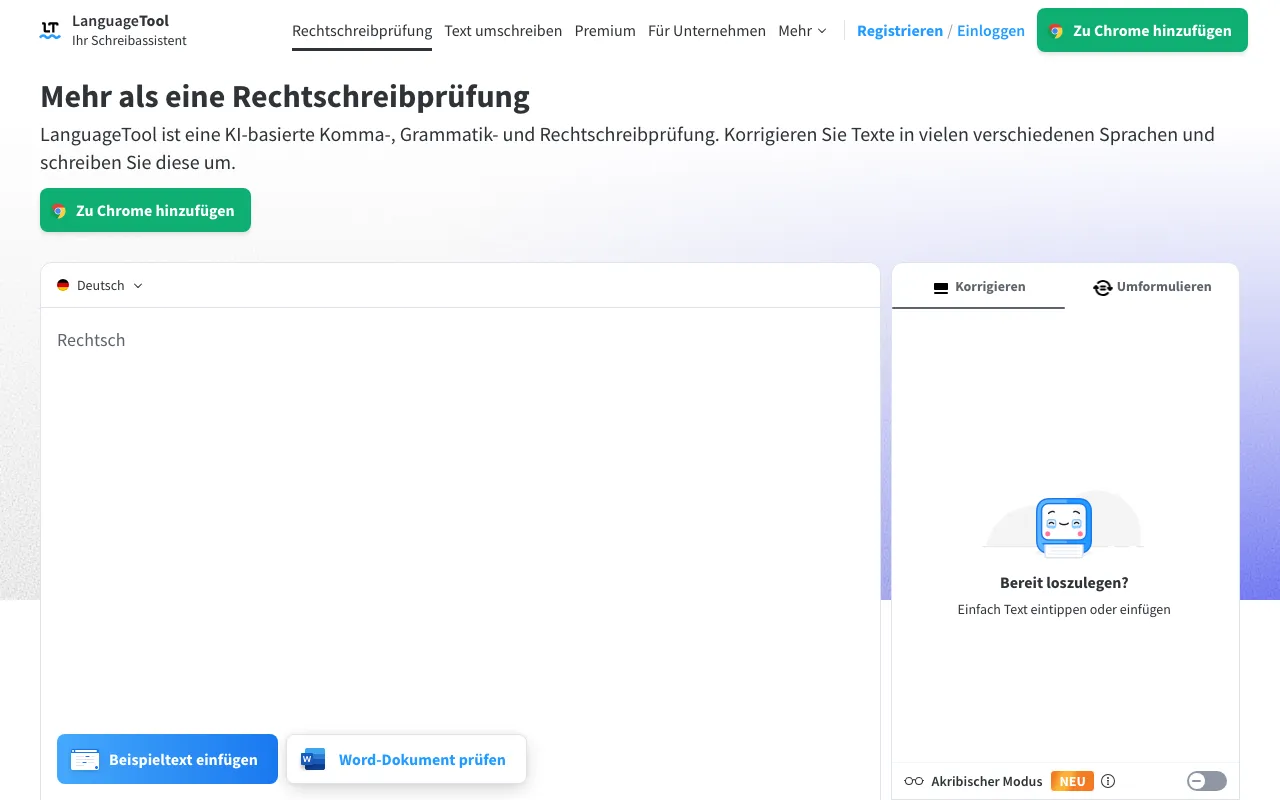
Task: Click the Einloggen link
Action: 991,31
